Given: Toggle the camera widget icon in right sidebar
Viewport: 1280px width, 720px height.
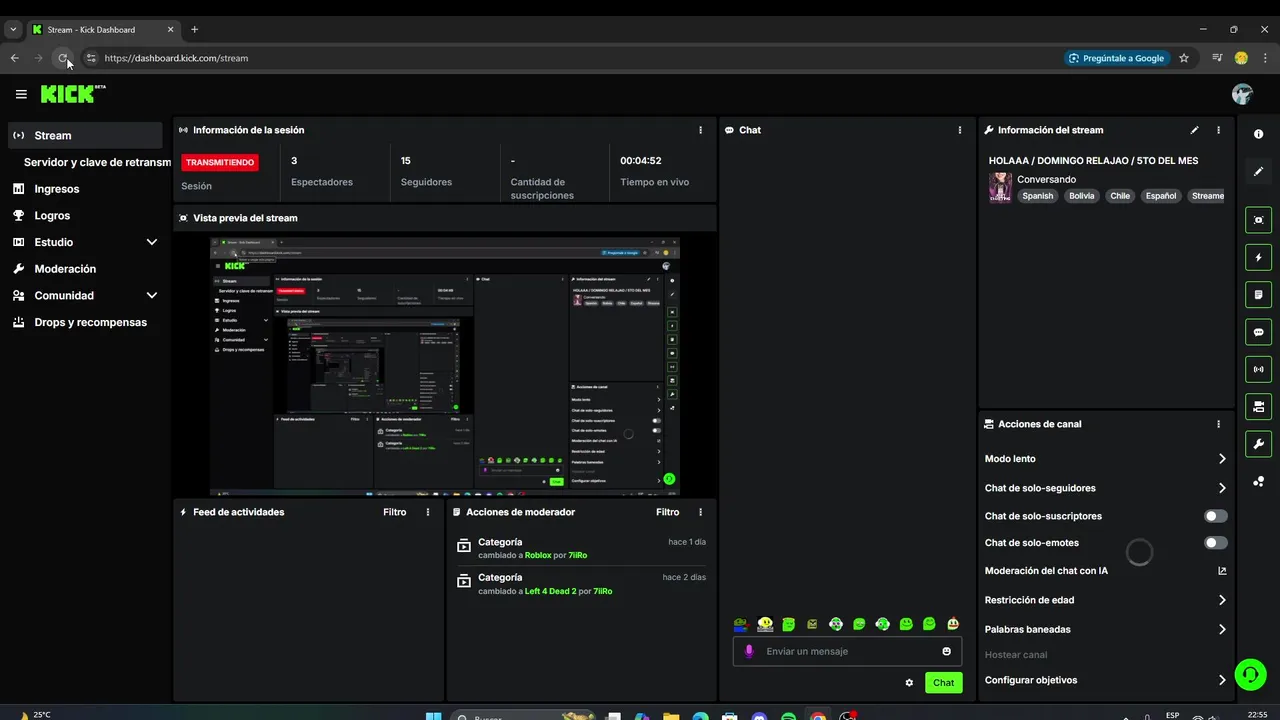Looking at the screenshot, I should tap(1258, 406).
